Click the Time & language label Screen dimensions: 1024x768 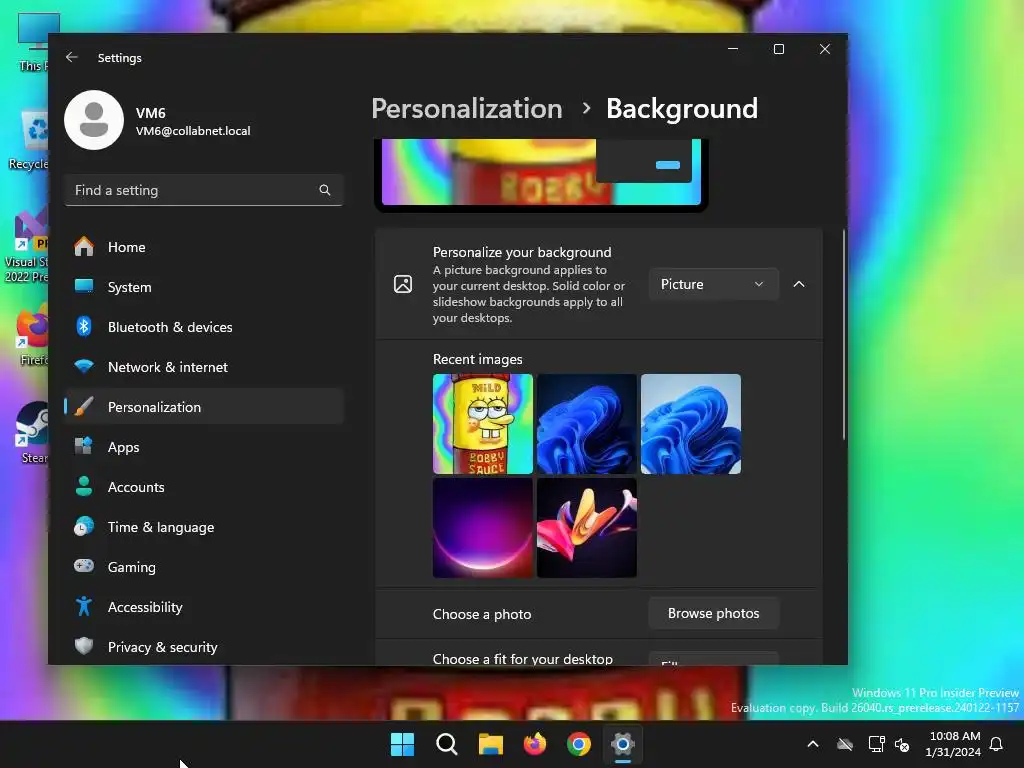[161, 527]
